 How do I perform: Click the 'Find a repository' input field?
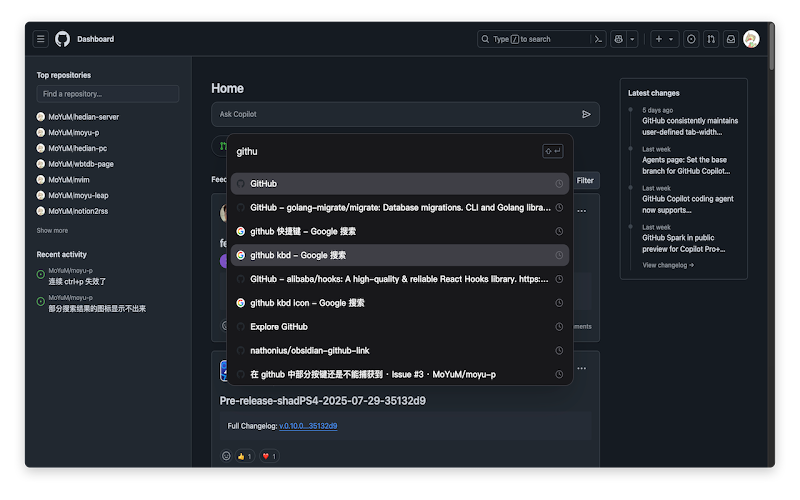[x=108, y=94]
